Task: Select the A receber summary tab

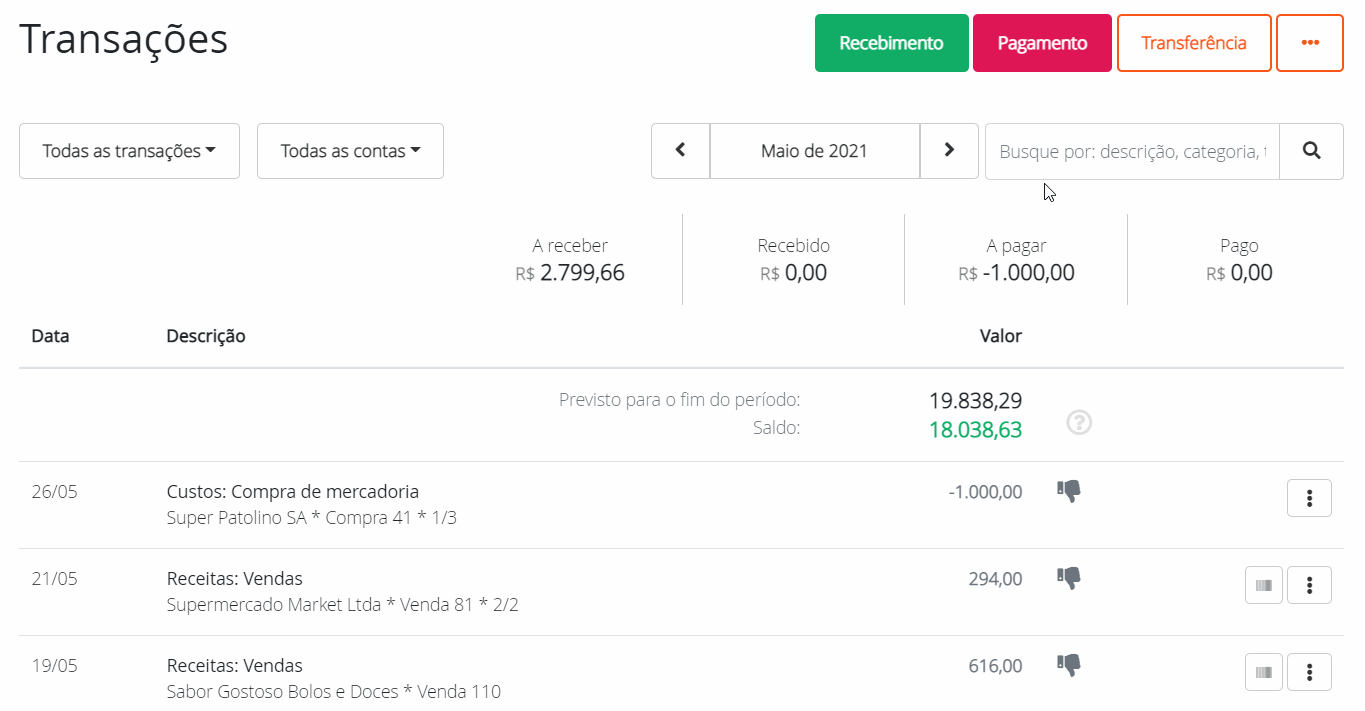Action: pyautogui.click(x=570, y=259)
